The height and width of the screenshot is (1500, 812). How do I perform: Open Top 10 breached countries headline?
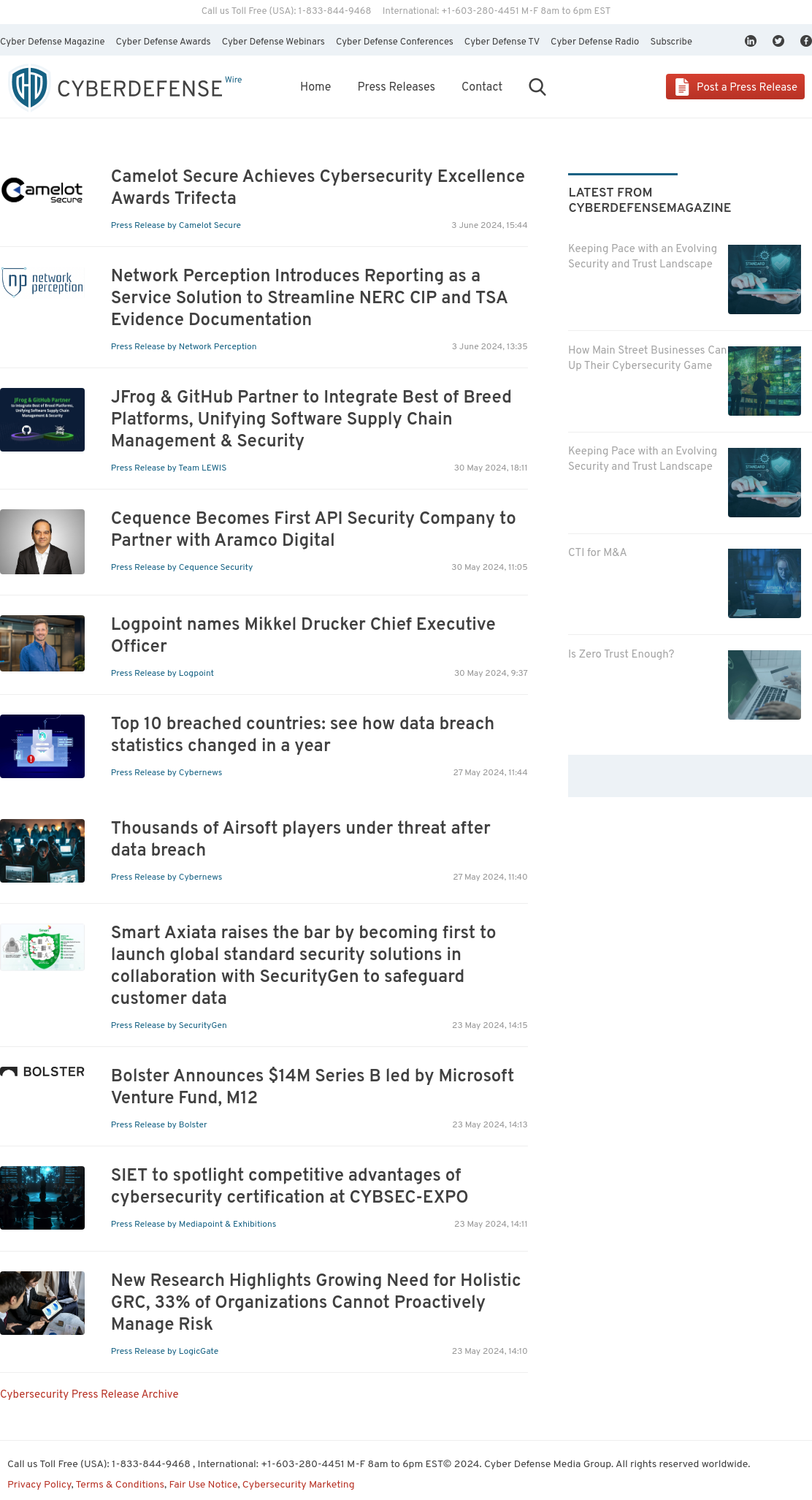tap(302, 734)
